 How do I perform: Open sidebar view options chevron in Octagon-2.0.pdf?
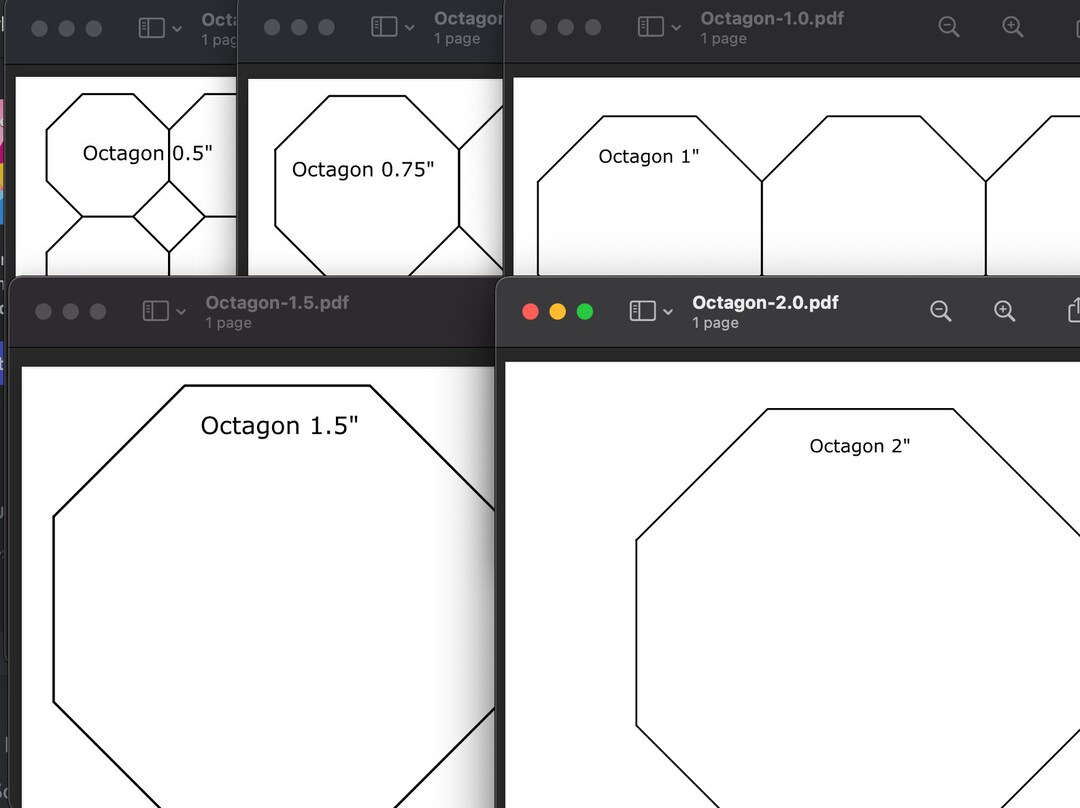[x=665, y=311]
